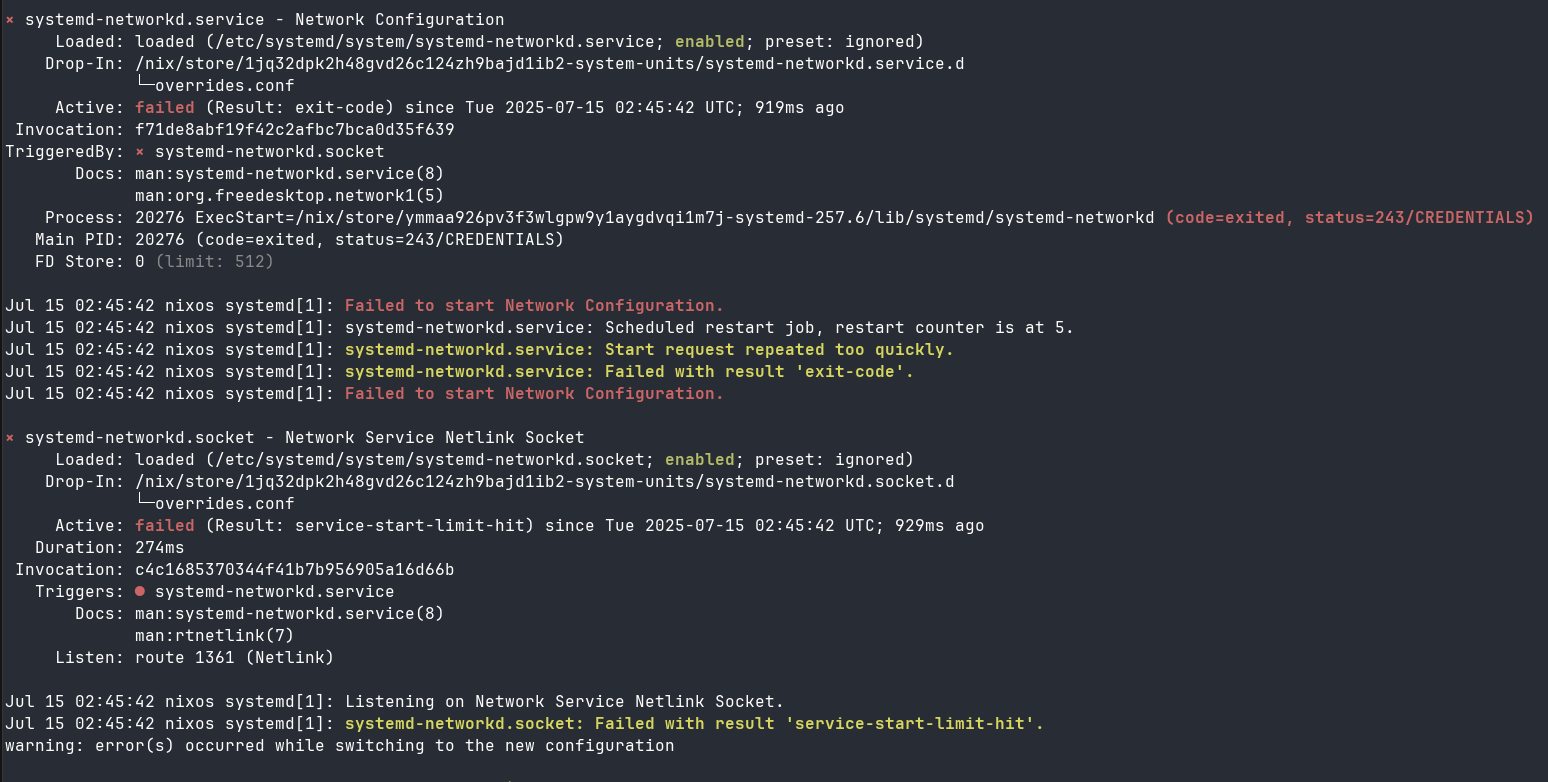Click the first 'Failed to start Network Configuration' line
Viewport: 1548px width, 782px height.
coord(534,306)
